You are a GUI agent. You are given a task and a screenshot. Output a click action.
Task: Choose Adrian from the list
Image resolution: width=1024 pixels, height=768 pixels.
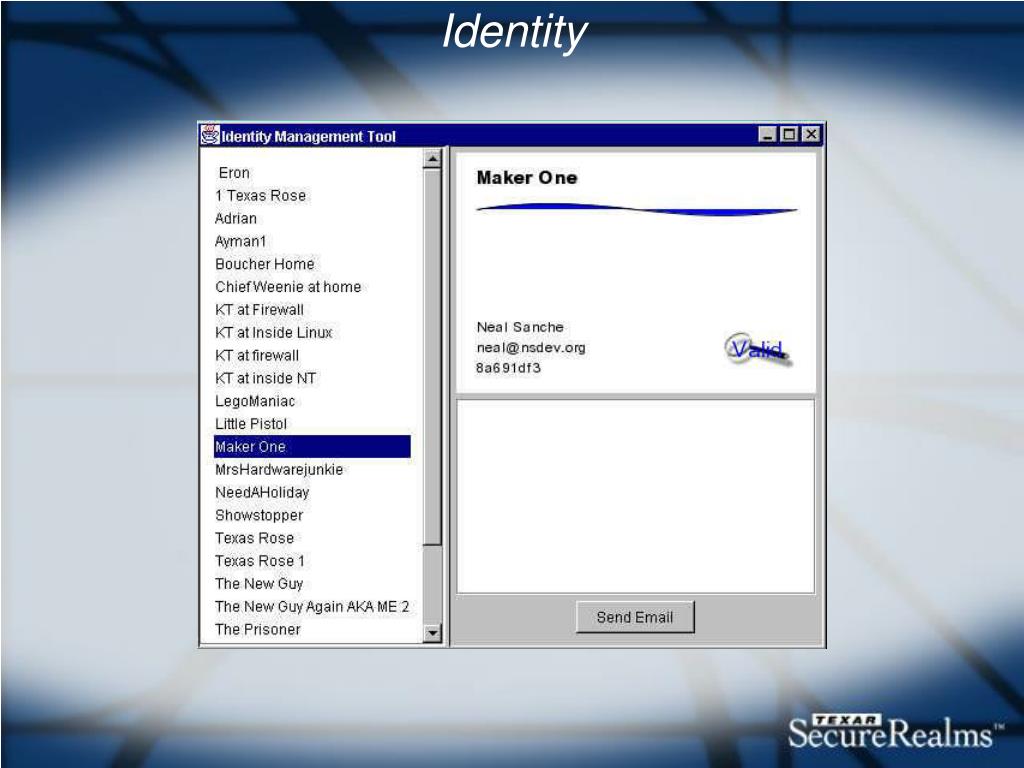(236, 219)
